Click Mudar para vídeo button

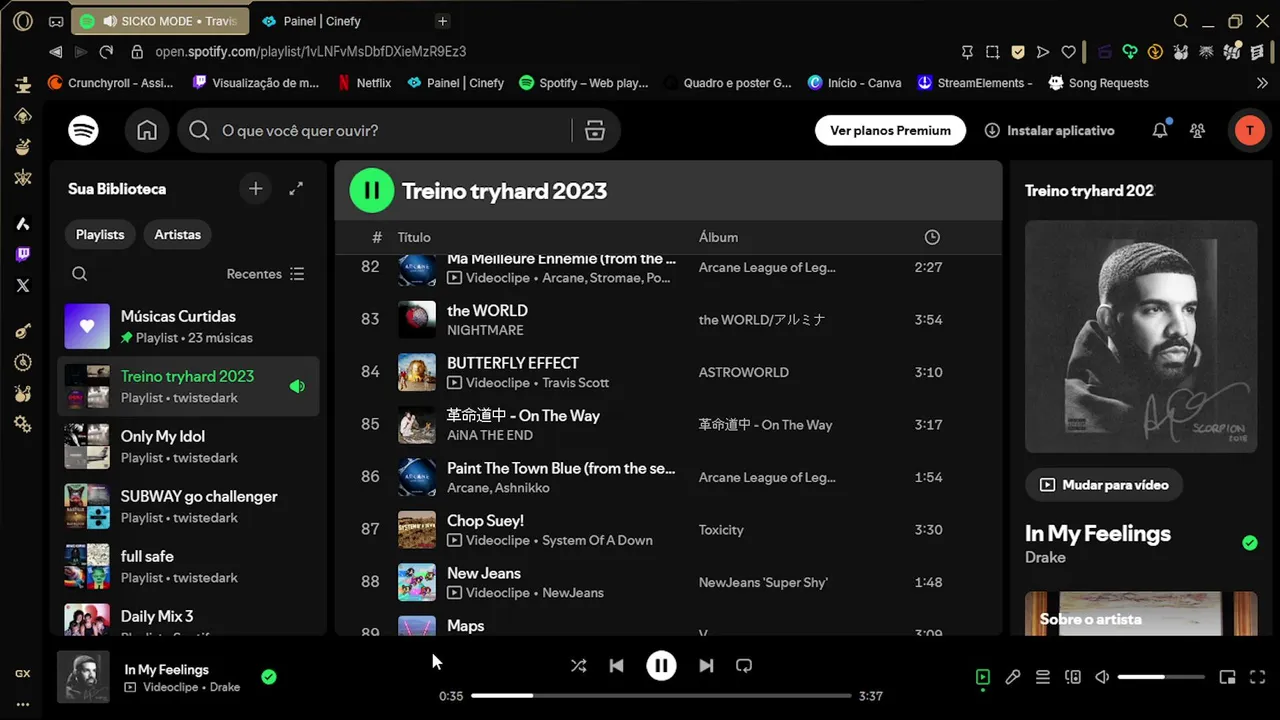1104,485
